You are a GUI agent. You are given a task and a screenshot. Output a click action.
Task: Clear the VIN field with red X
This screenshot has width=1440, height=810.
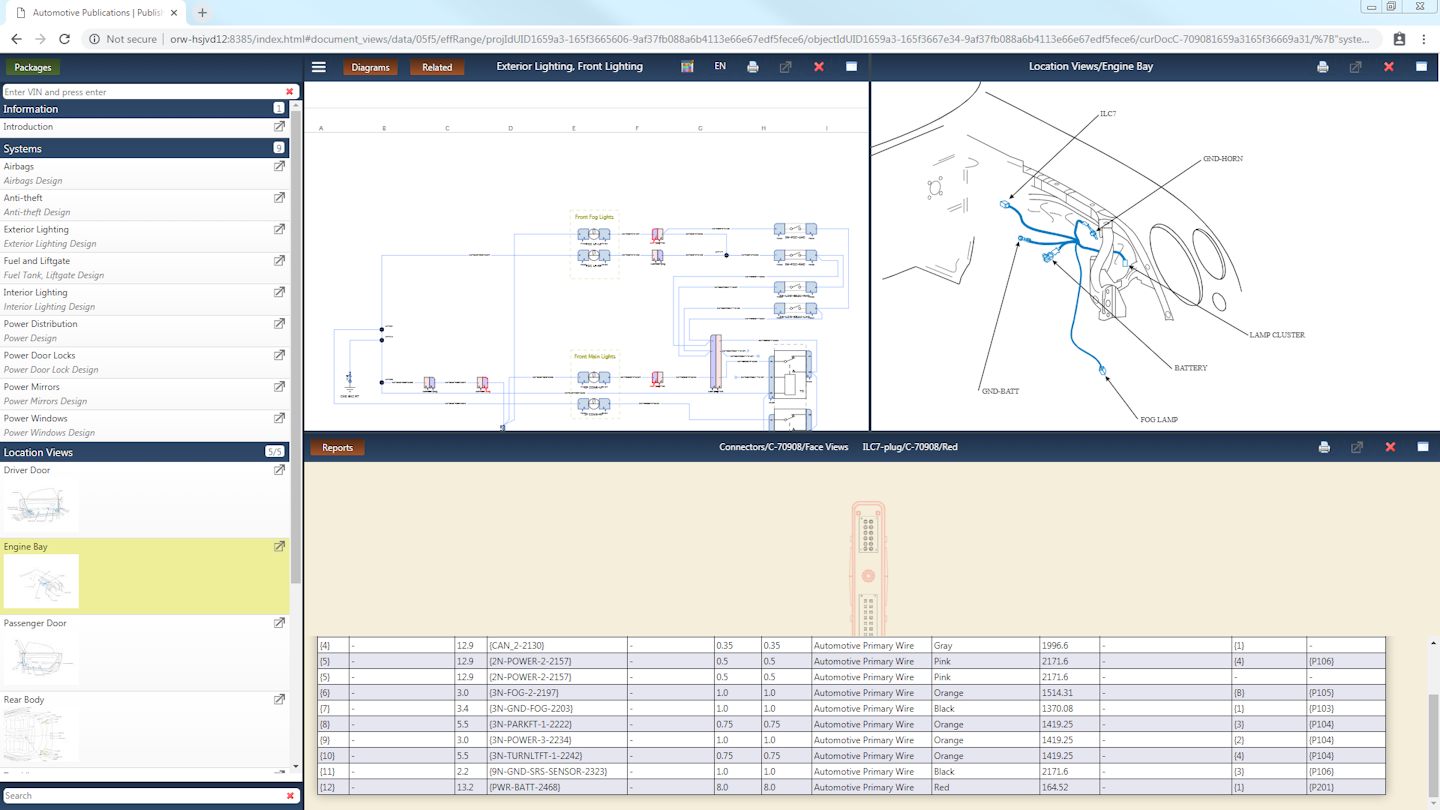(x=290, y=92)
